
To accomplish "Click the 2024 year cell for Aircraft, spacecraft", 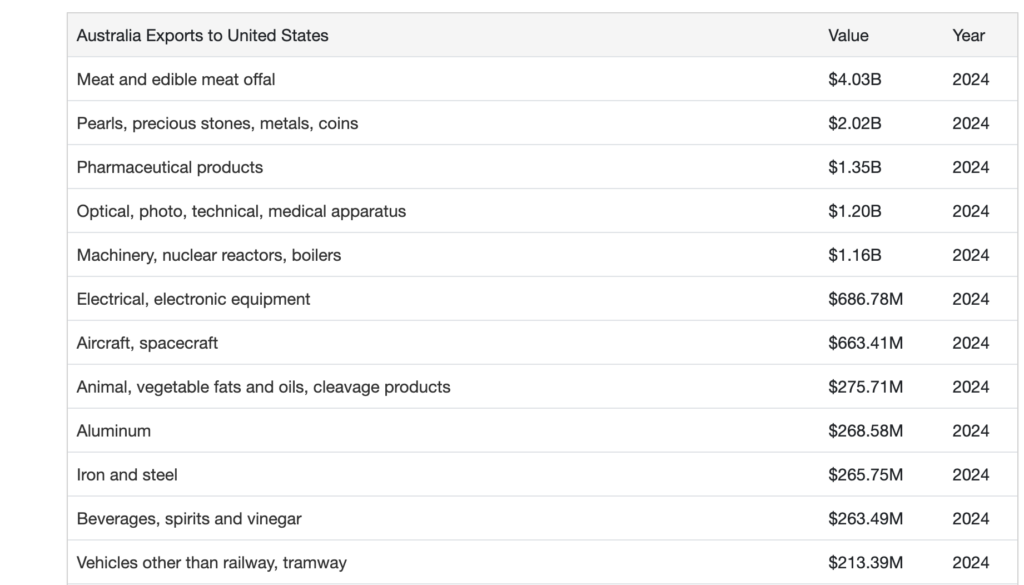I will tap(970, 343).
